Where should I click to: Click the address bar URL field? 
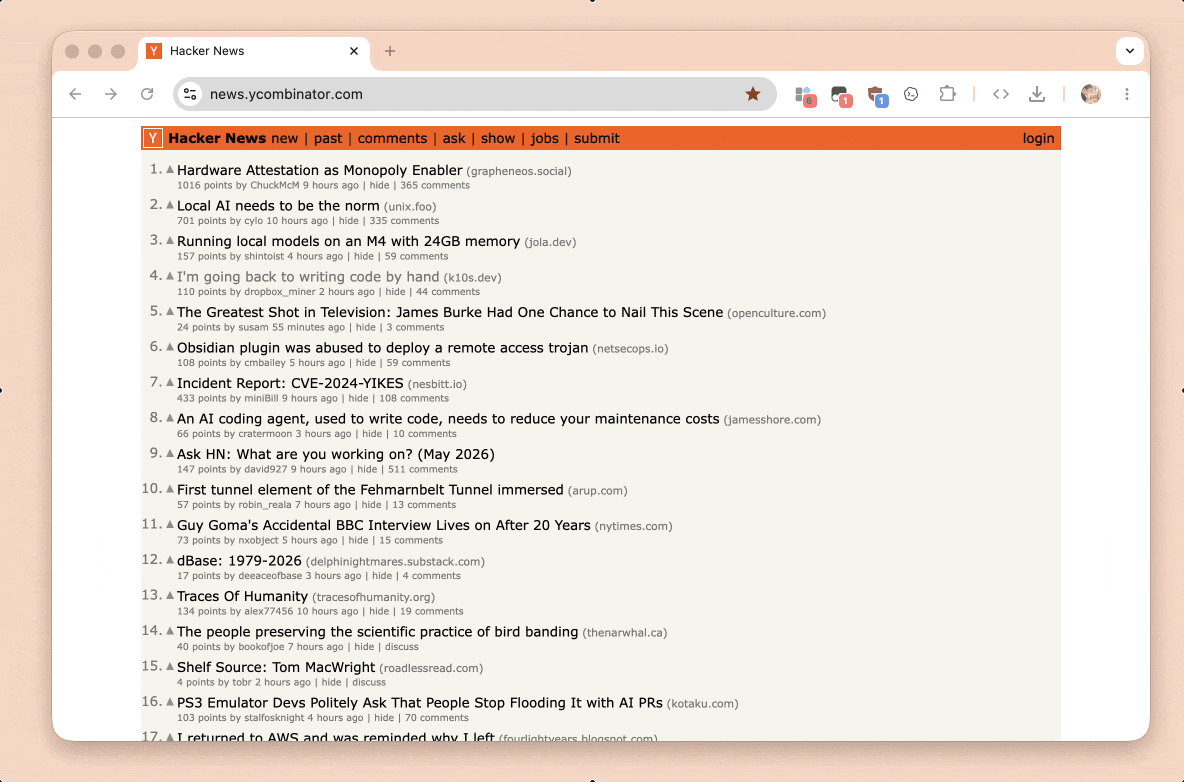(x=474, y=94)
